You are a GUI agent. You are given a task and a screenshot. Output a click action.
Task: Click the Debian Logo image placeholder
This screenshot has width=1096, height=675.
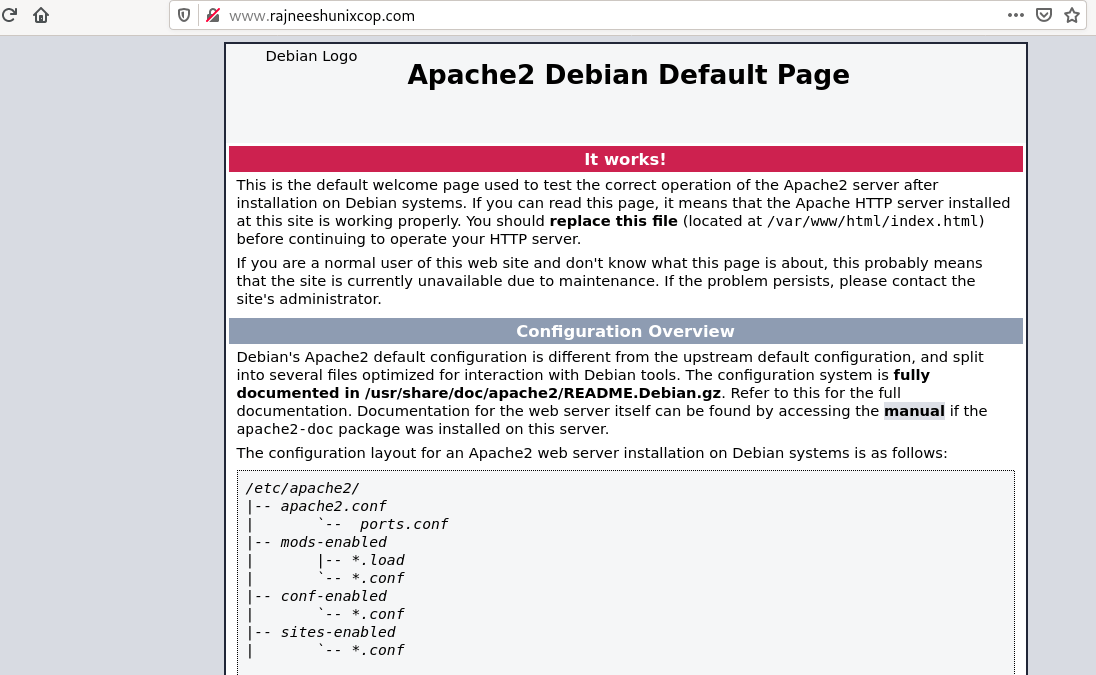point(311,56)
